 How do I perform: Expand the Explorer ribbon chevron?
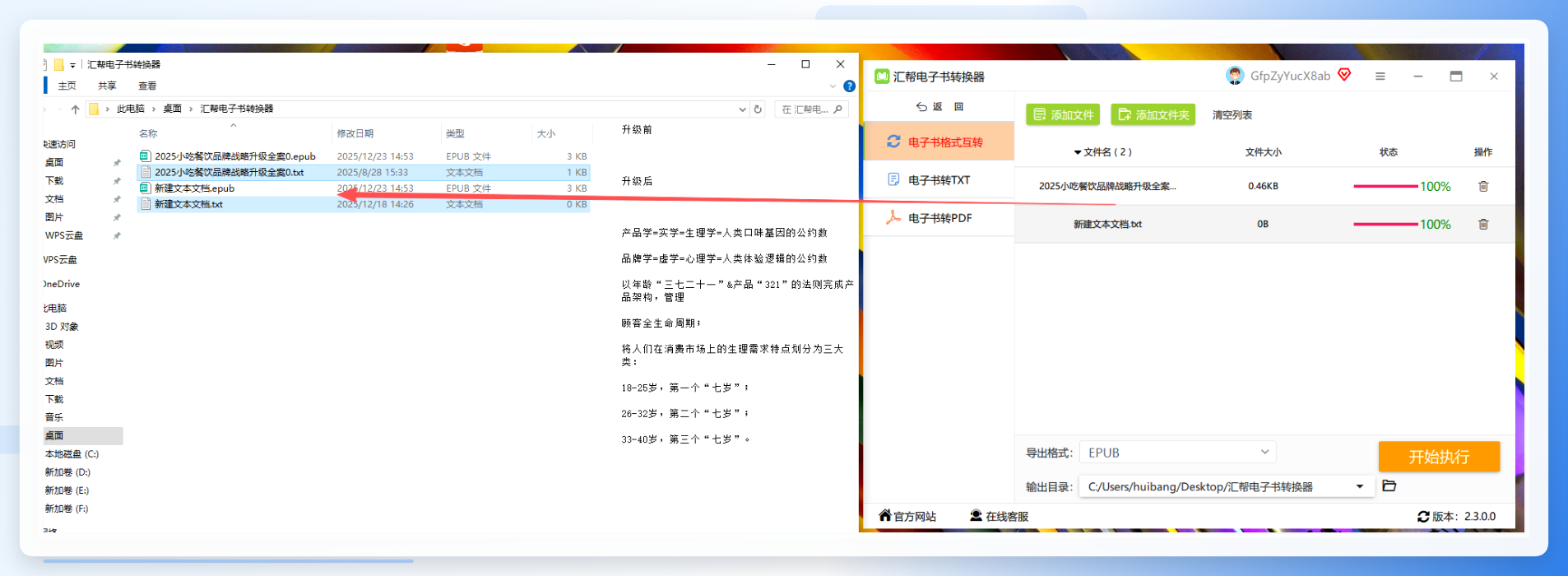click(833, 86)
